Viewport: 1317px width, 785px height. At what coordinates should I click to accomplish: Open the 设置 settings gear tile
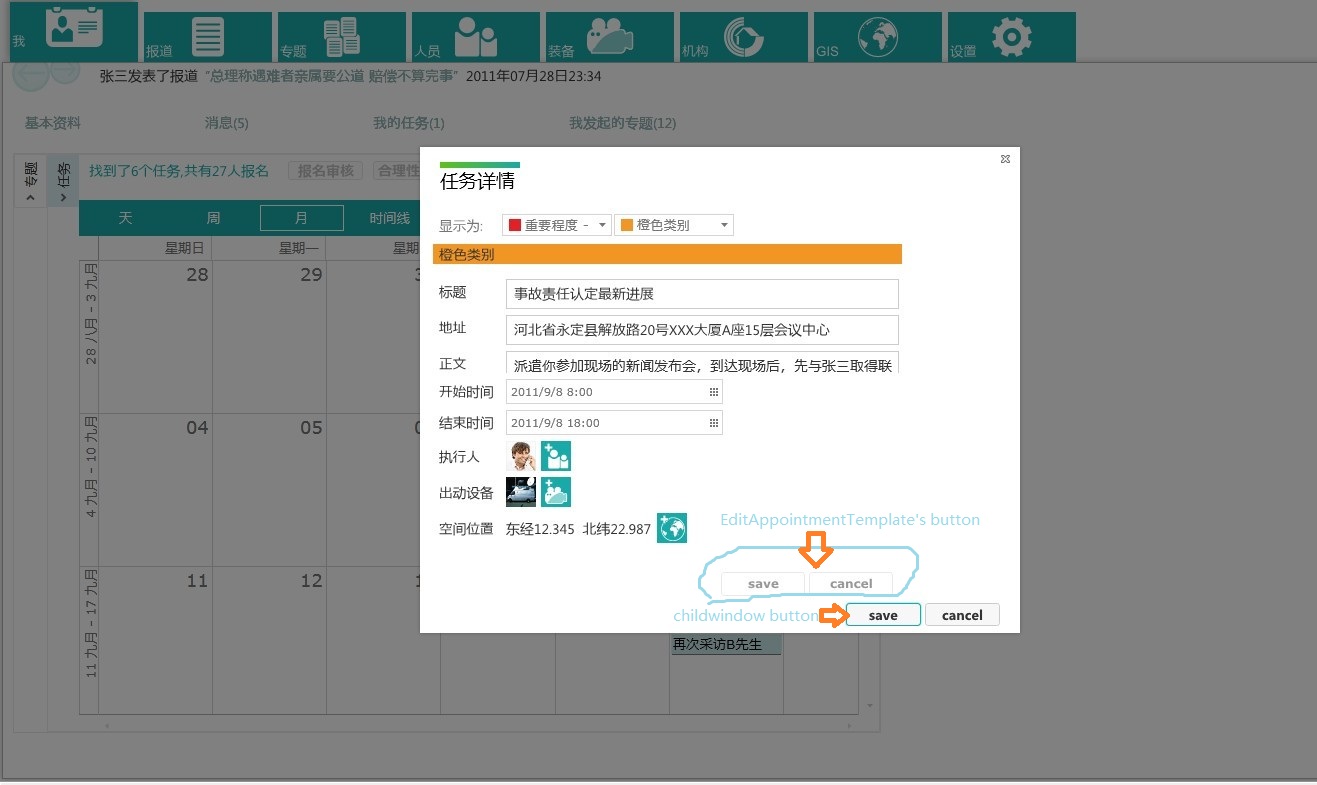pos(1012,37)
